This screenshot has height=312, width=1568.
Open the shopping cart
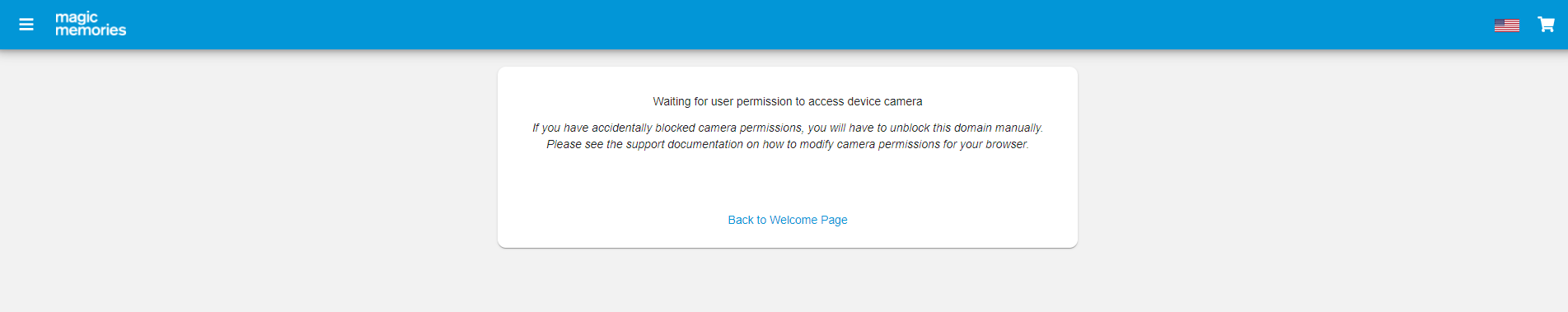tap(1546, 25)
